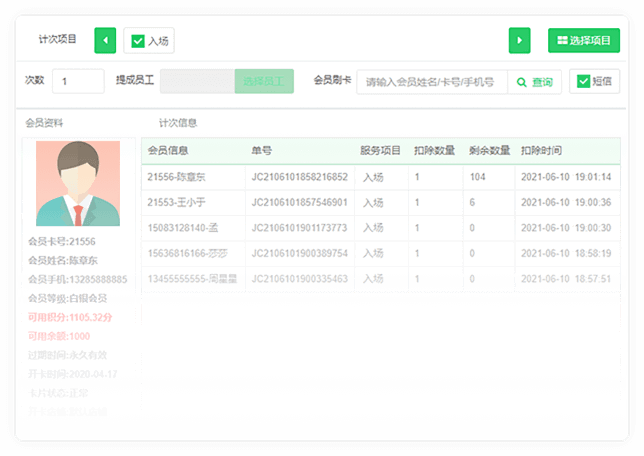Image resolution: width=644 pixels, height=456 pixels.
Task: Click the 选择员工 button
Action: pyautogui.click(x=264, y=81)
